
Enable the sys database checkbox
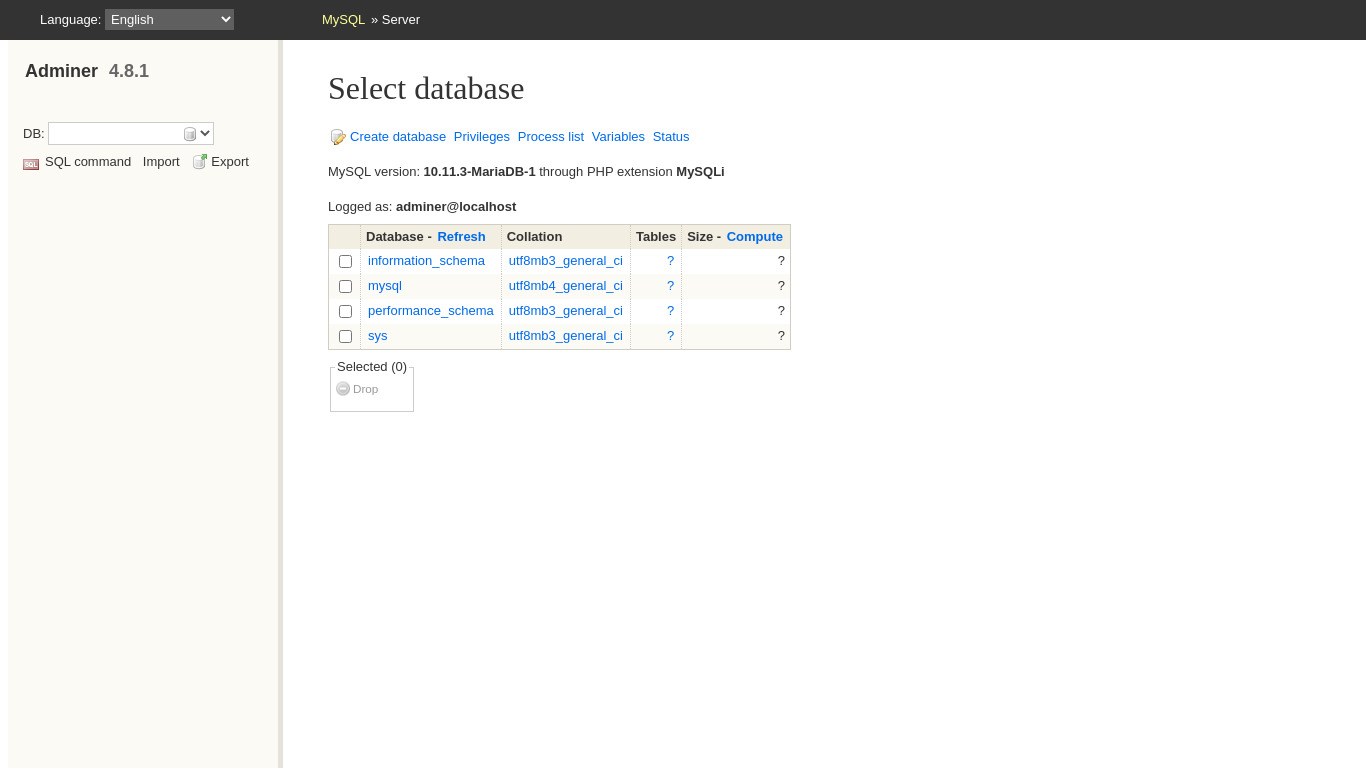point(345,336)
